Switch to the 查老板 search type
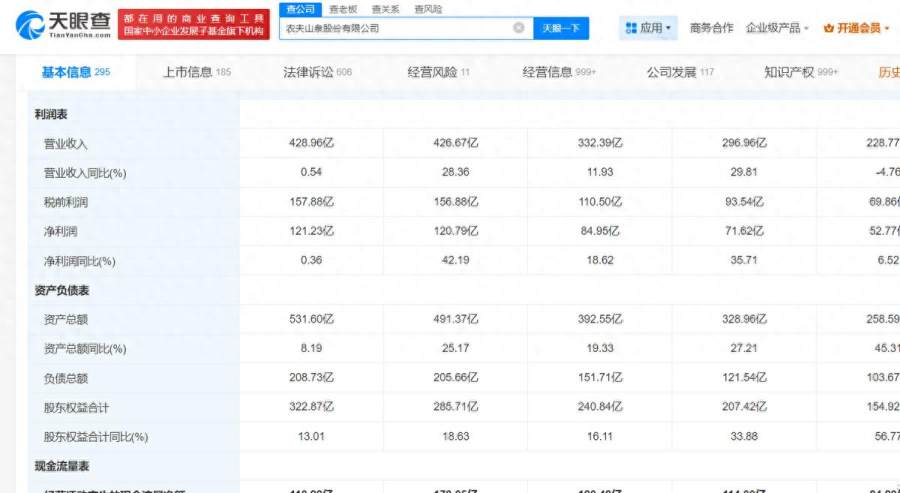The height and width of the screenshot is (493, 900). 342,8
